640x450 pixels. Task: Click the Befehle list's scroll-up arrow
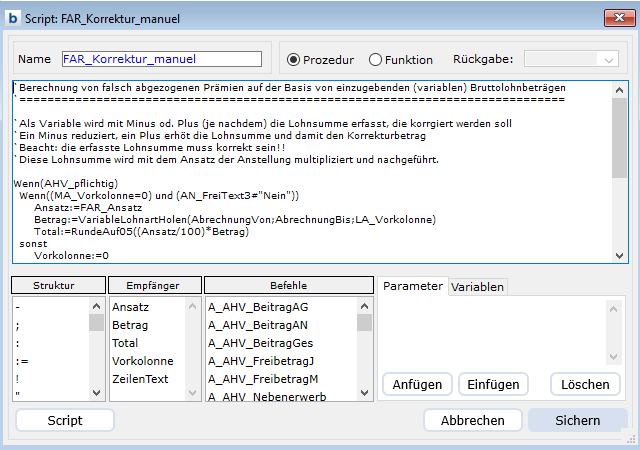364,306
